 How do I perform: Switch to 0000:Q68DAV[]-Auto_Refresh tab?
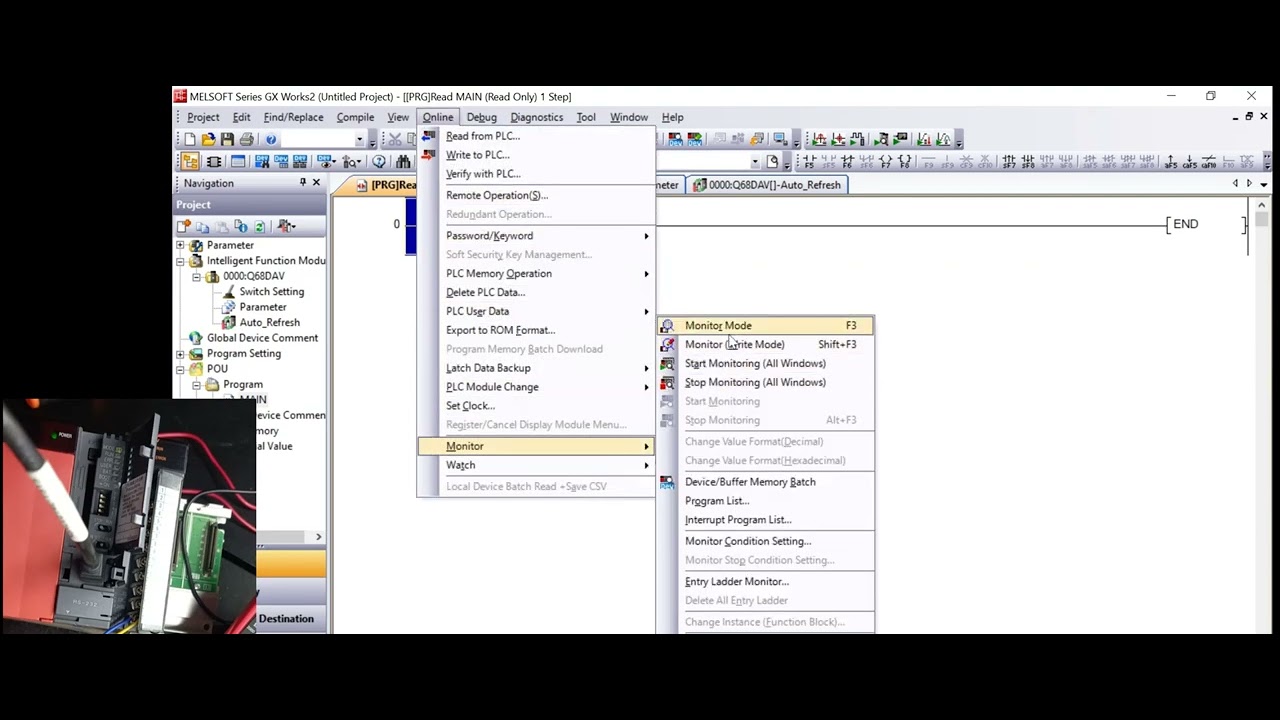pyautogui.click(x=767, y=185)
